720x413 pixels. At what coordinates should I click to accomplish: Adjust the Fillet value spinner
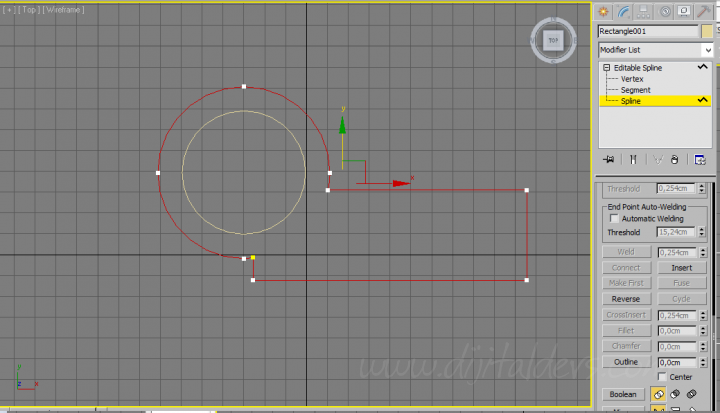(x=703, y=331)
